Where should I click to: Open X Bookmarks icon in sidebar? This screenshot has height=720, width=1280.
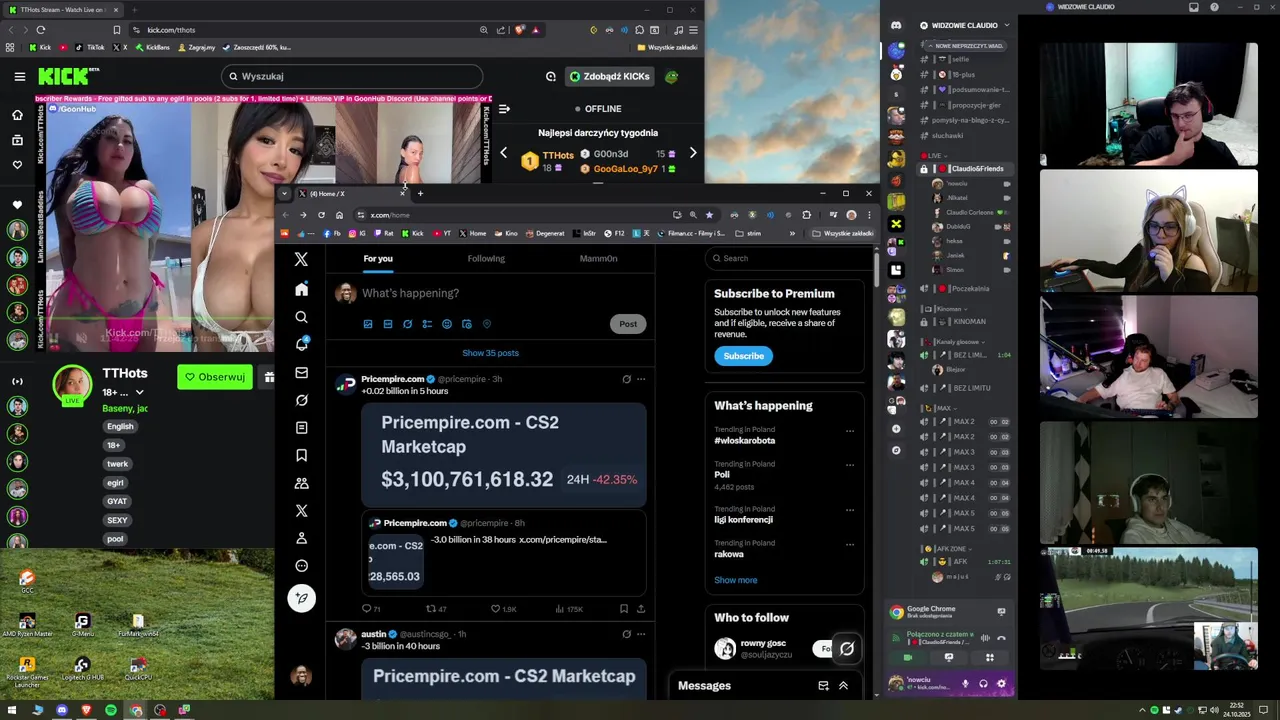301,455
